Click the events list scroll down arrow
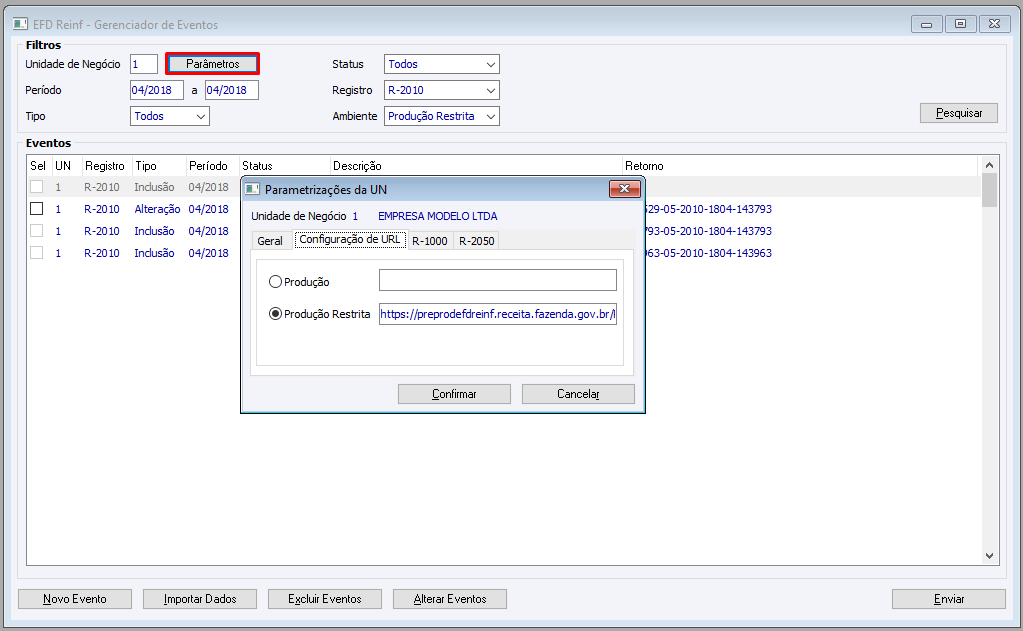 pyautogui.click(x=990, y=556)
